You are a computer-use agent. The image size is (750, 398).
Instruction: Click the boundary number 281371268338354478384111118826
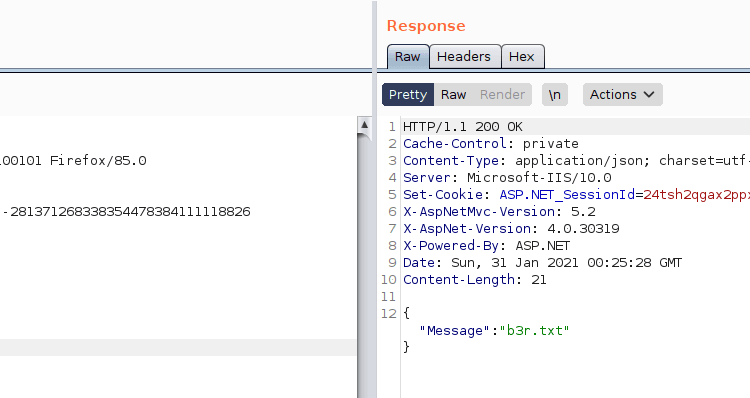130,211
